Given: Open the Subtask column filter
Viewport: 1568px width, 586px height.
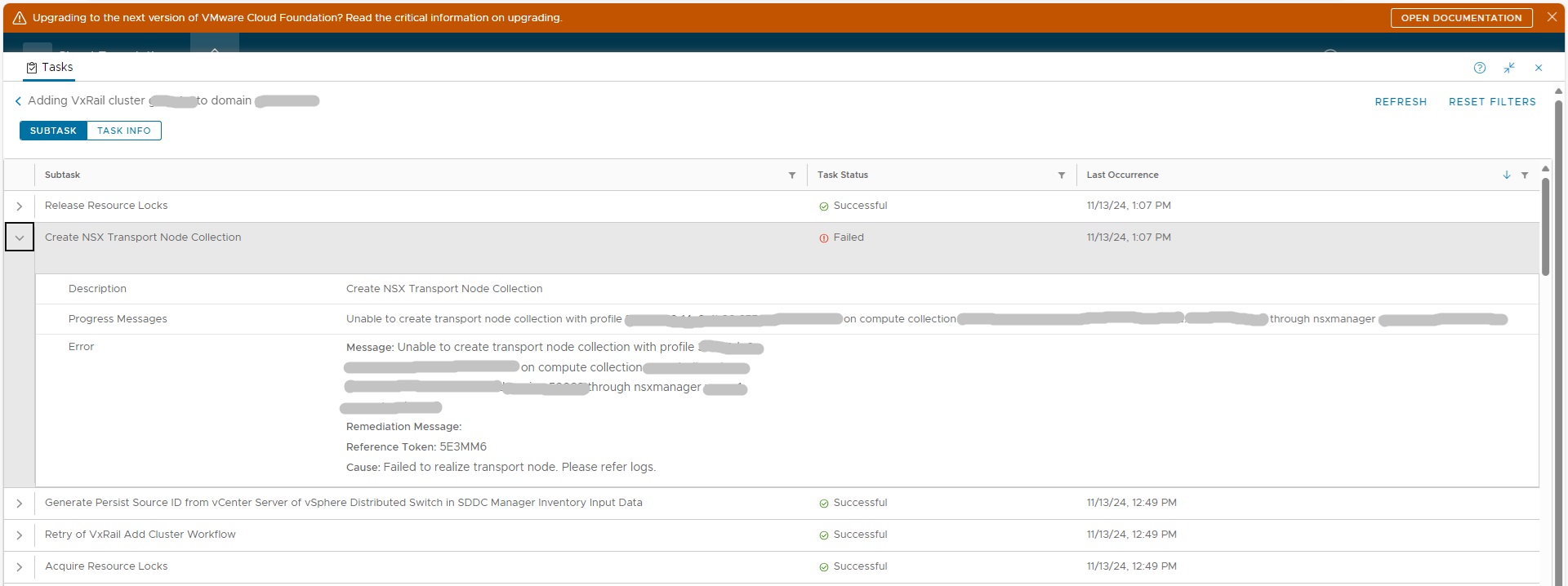Looking at the screenshot, I should [x=791, y=175].
